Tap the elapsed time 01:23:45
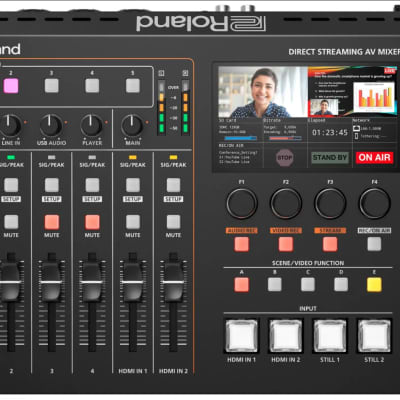400x400 pixels. pos(329,132)
